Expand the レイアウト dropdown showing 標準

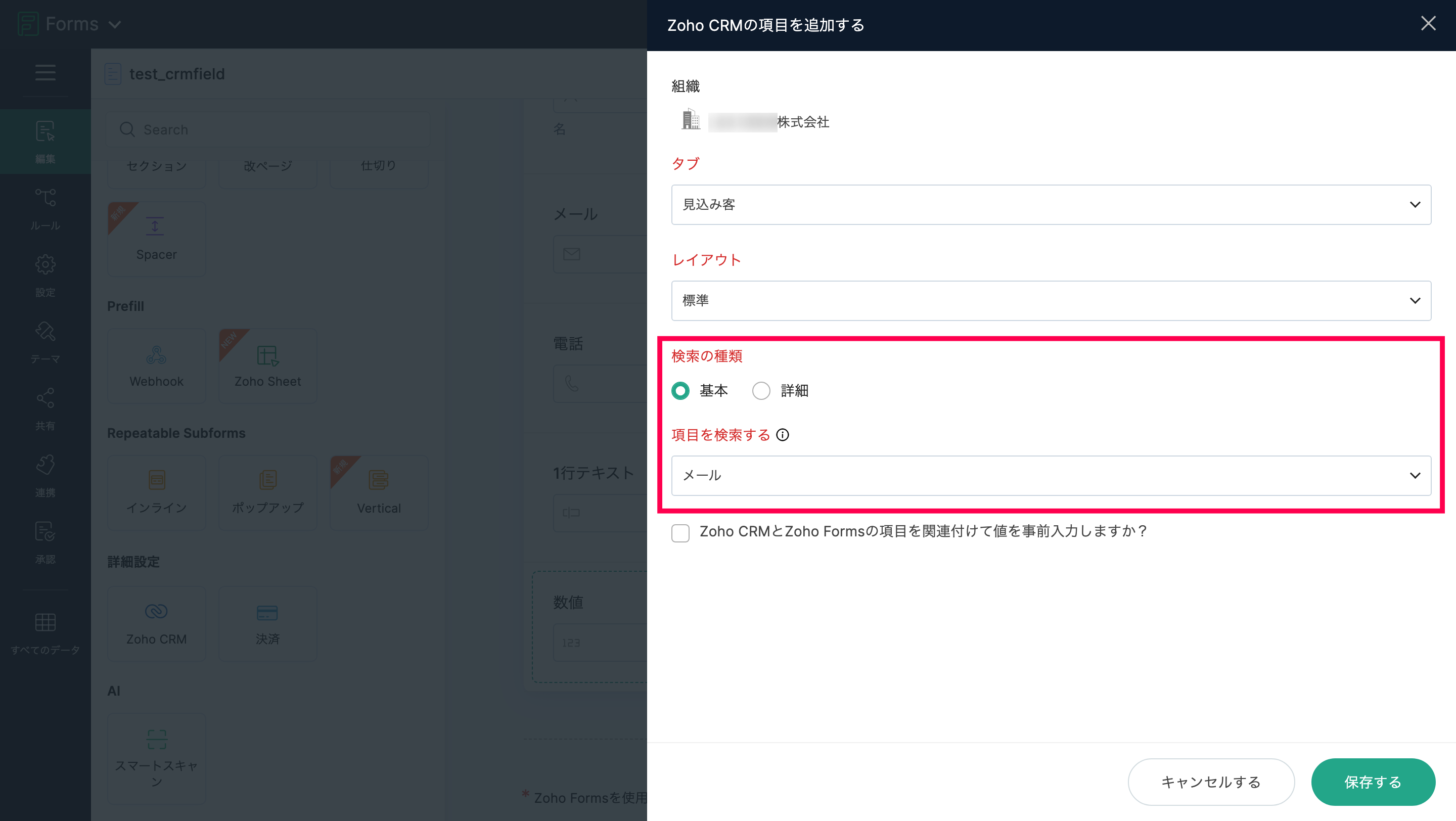click(x=1050, y=301)
